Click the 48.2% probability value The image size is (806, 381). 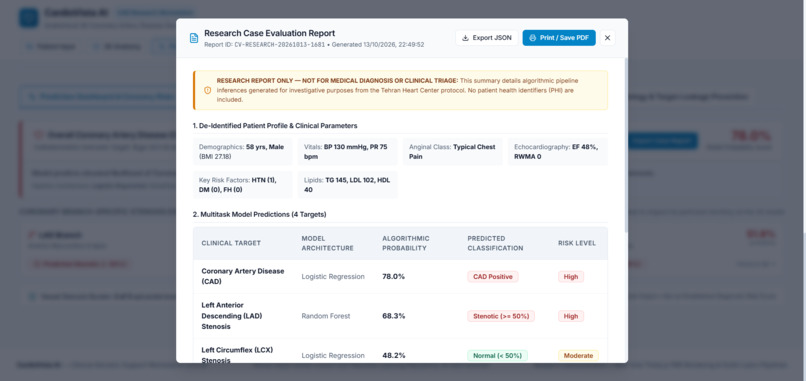(x=393, y=355)
